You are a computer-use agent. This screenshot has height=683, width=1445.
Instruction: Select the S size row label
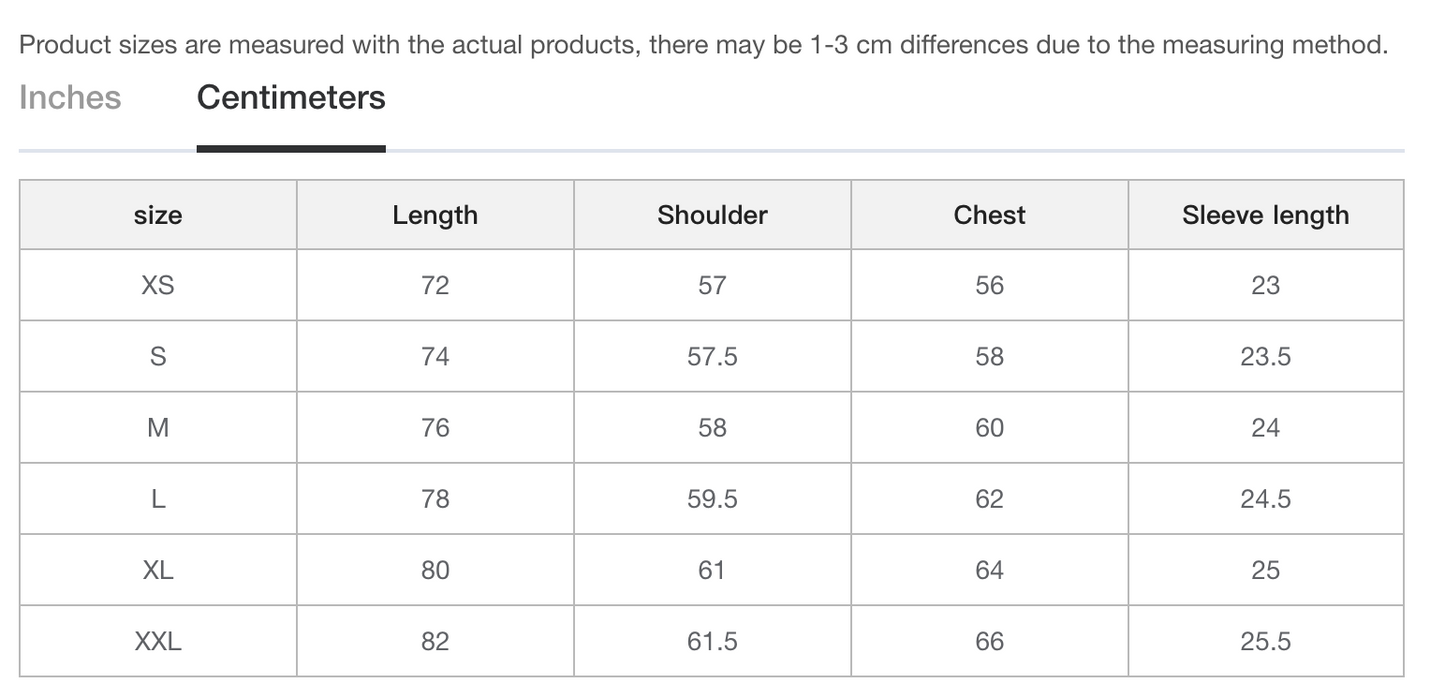click(158, 356)
